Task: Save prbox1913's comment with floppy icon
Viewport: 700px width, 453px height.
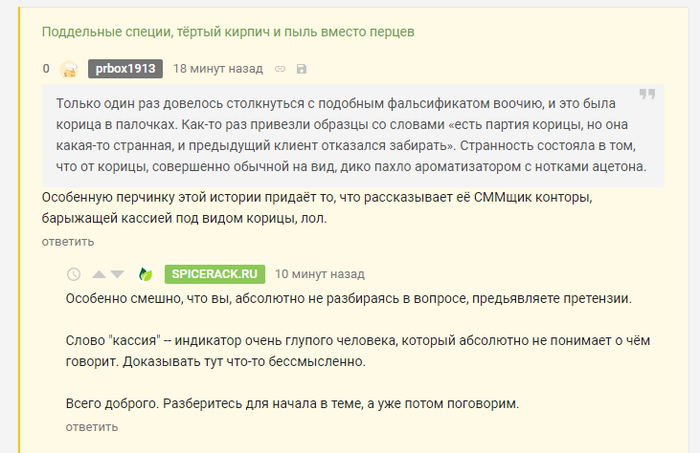Action: pos(302,69)
